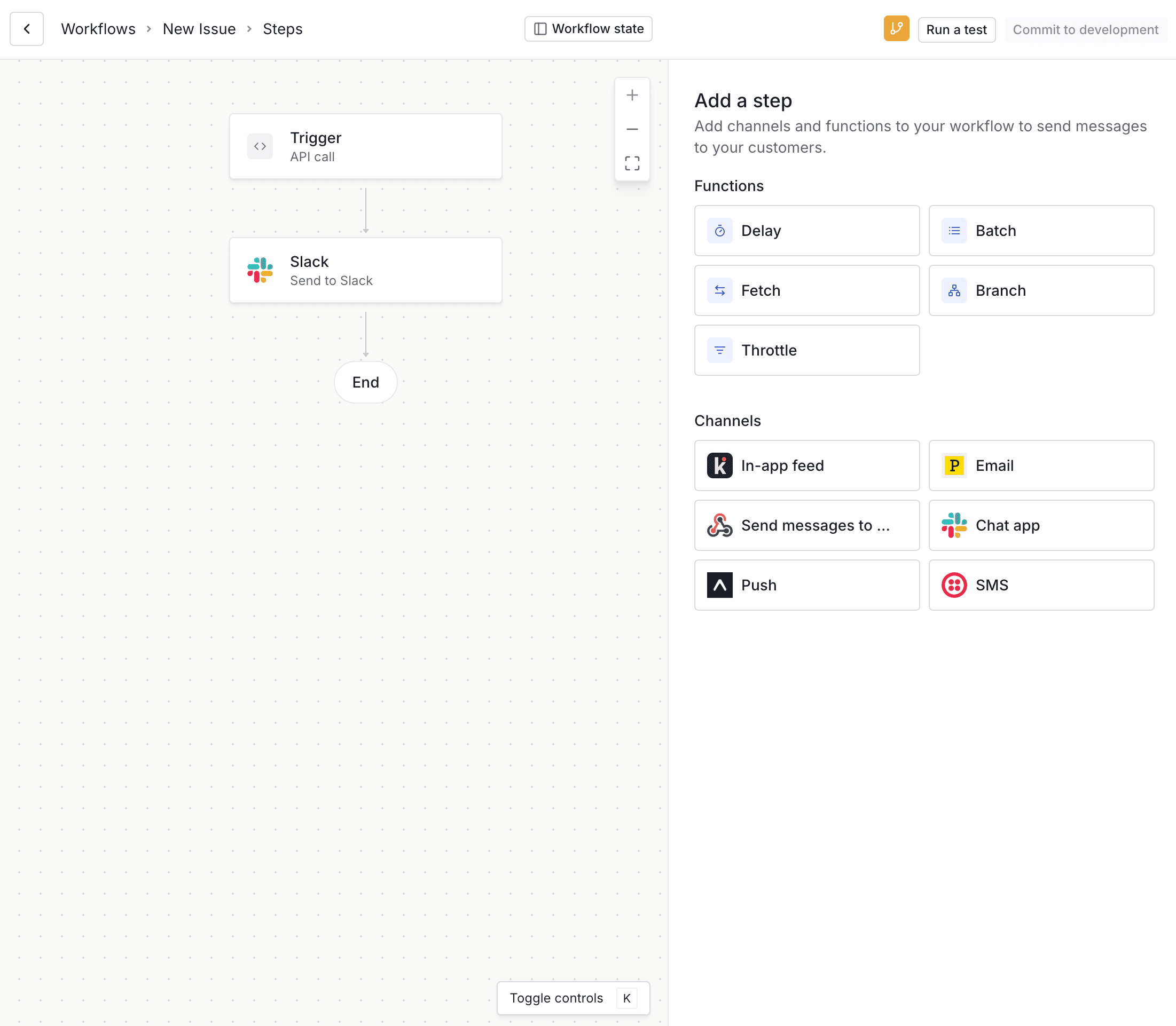Image resolution: width=1176 pixels, height=1026 pixels.
Task: Open the New Issue breadcrumb
Action: click(199, 29)
